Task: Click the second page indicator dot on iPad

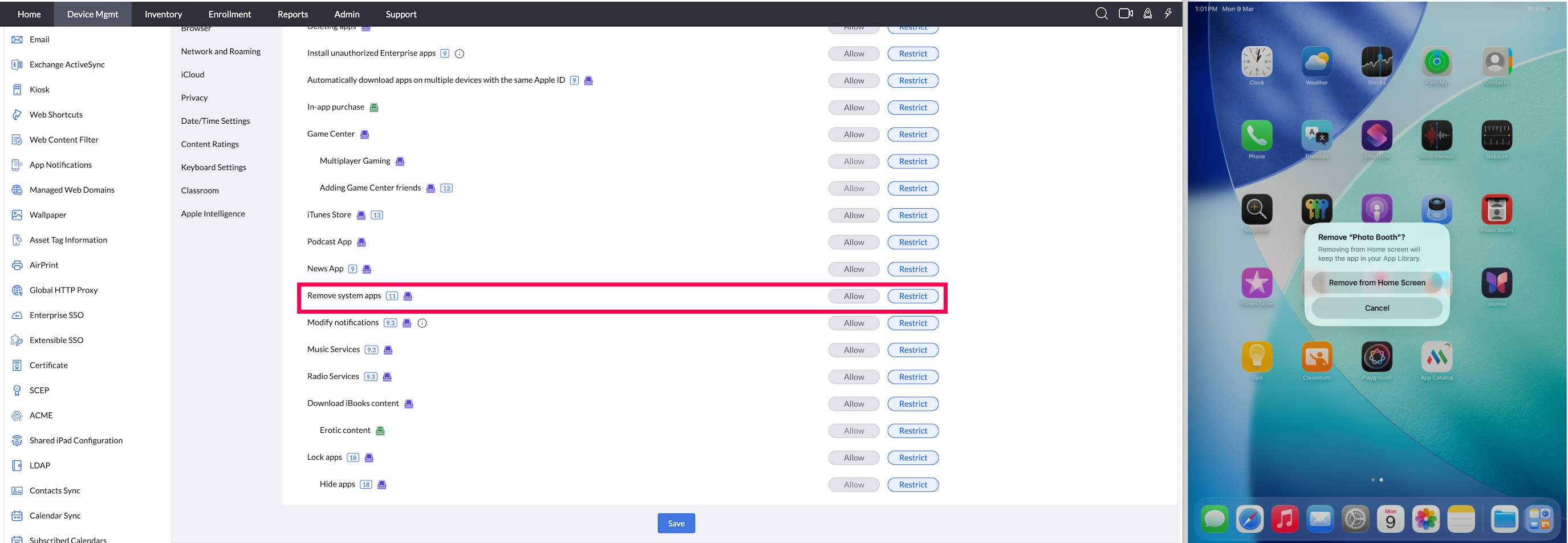Action: (x=1382, y=479)
